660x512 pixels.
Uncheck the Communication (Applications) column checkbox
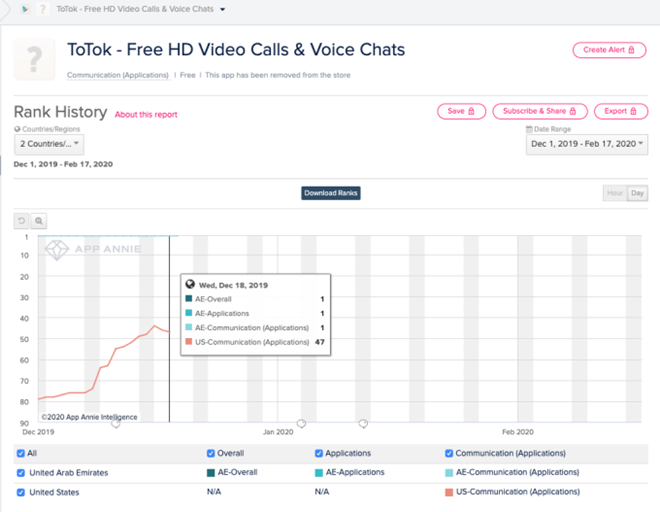[x=449, y=453]
